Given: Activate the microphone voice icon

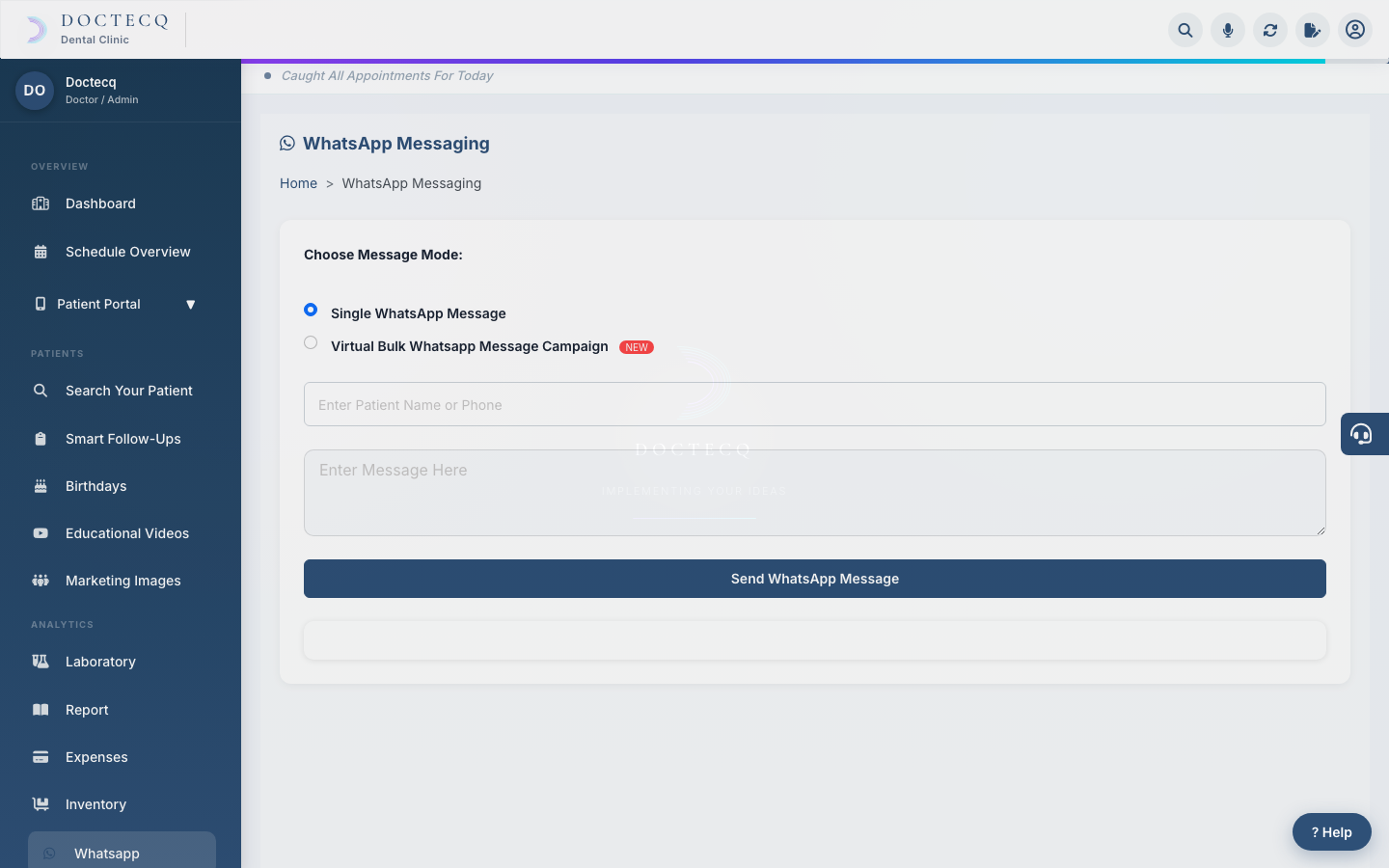Looking at the screenshot, I should (x=1228, y=30).
